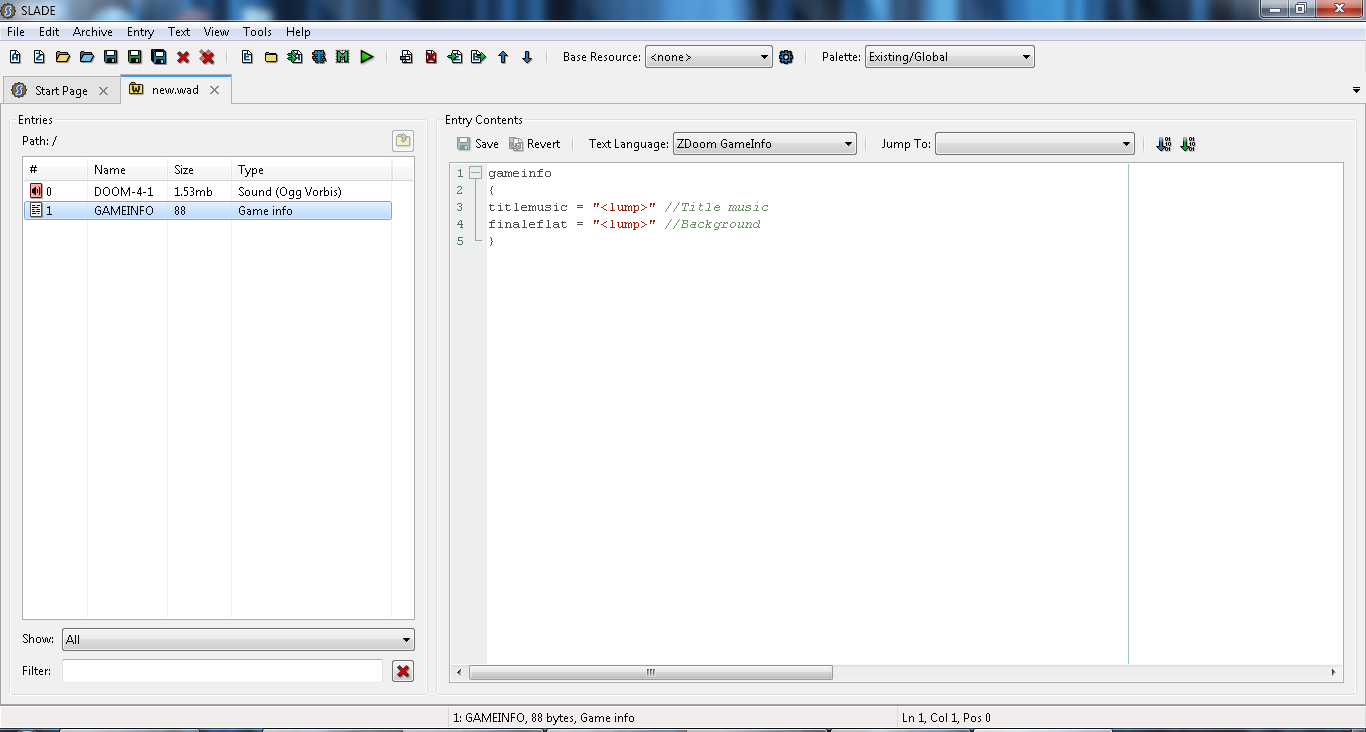Click 1.53mb size cell
Viewport: 1366px width, 732px height.
coord(193,191)
